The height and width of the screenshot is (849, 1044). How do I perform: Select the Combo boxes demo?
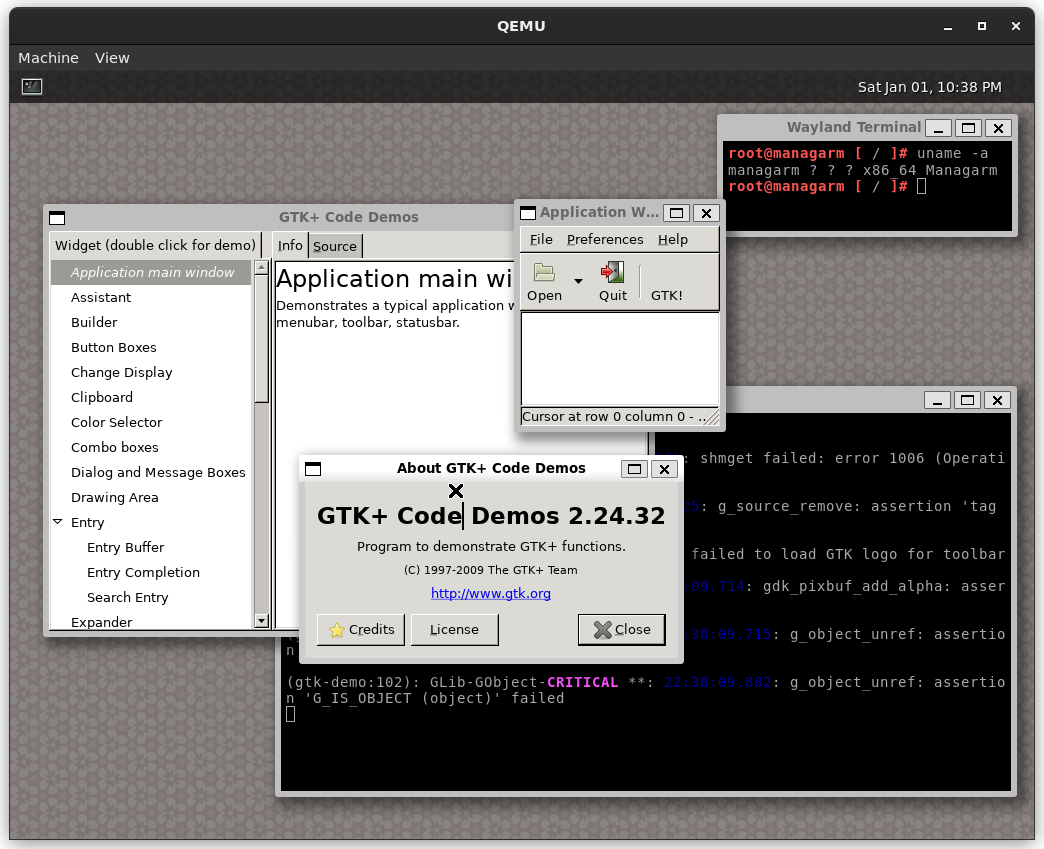[152, 447]
